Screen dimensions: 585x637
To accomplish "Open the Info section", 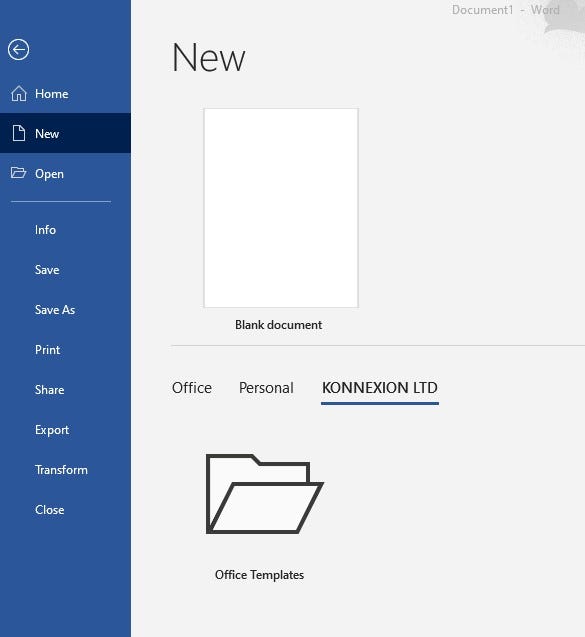I will [65, 230].
